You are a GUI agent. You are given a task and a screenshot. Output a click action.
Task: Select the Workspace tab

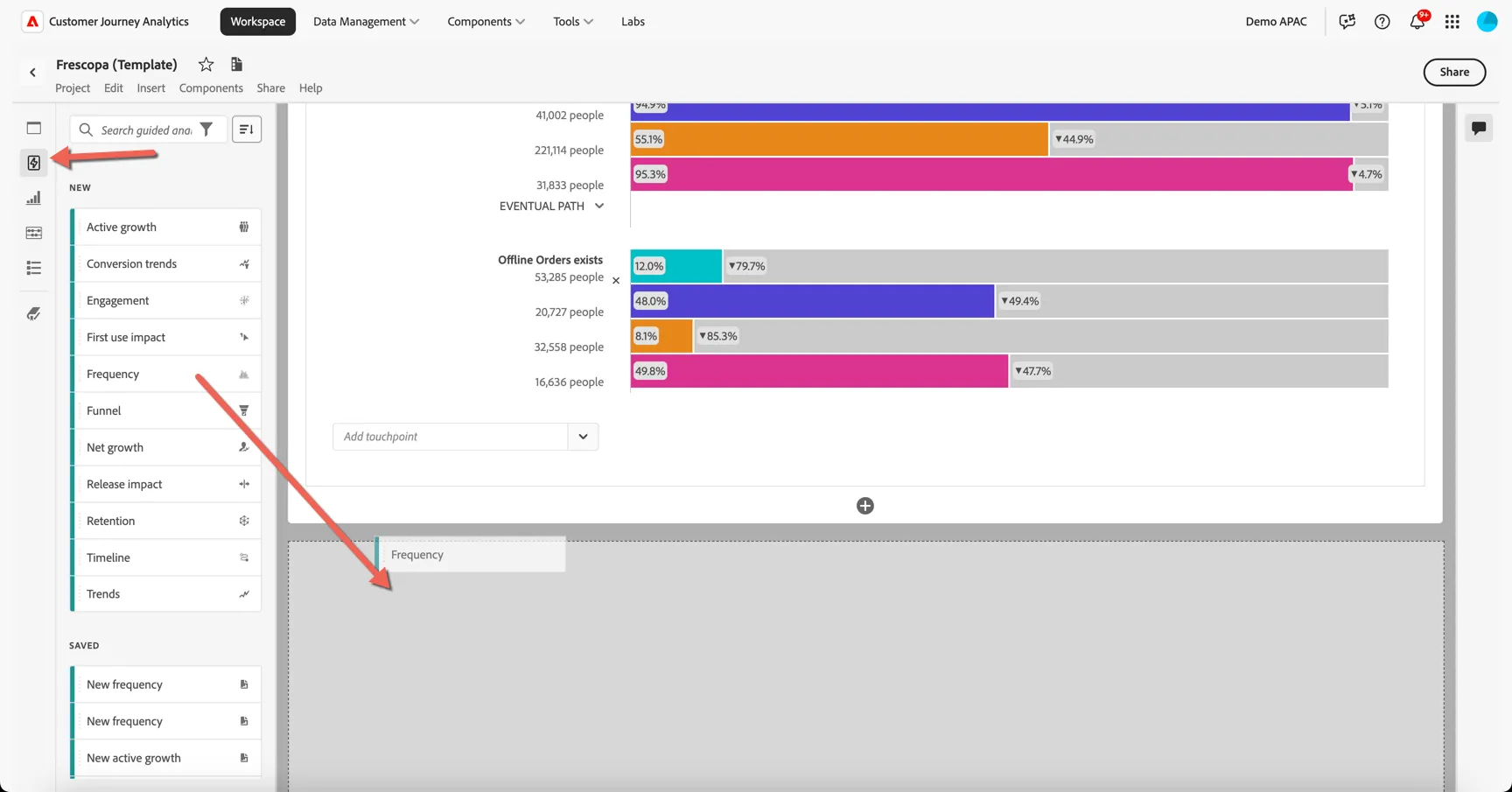point(257,22)
